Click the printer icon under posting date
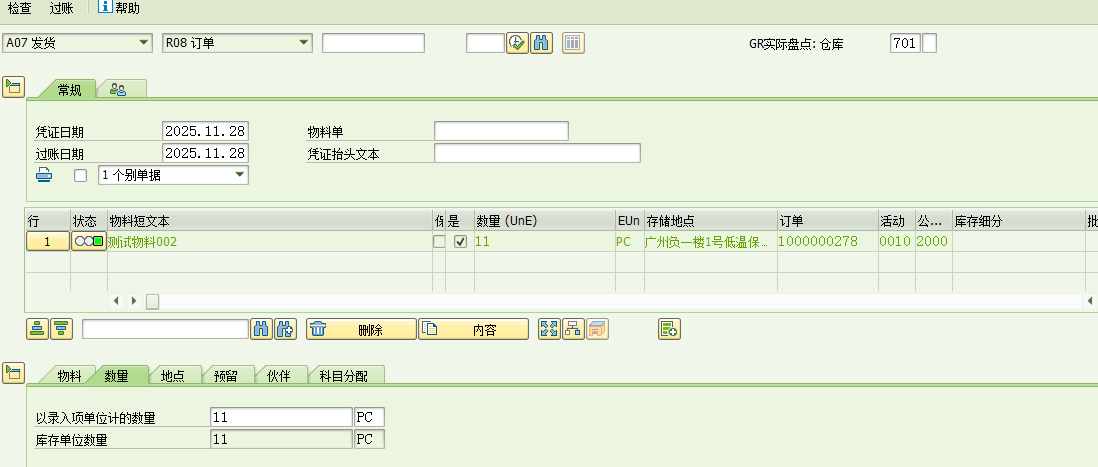The image size is (1098, 467). [x=45, y=176]
